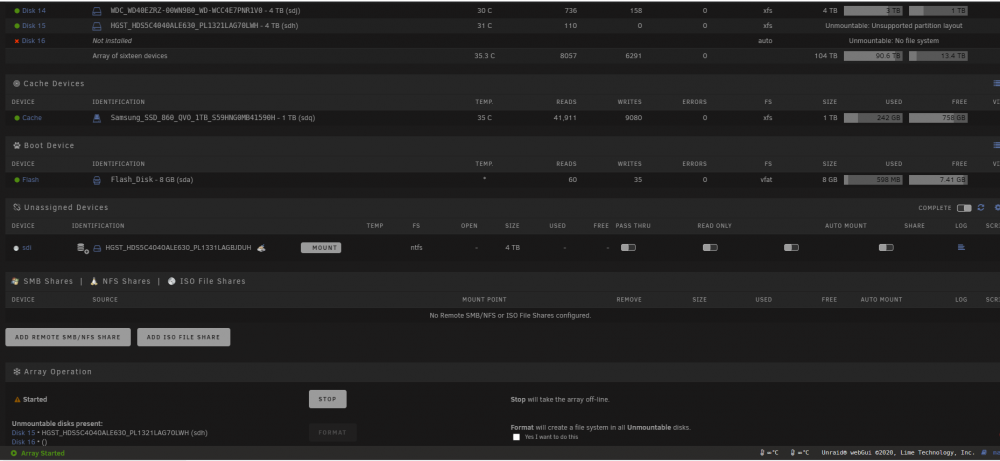The width and height of the screenshot is (1000, 461).
Task: Click Cache used space bar showing 242 GB
Action: [873, 118]
